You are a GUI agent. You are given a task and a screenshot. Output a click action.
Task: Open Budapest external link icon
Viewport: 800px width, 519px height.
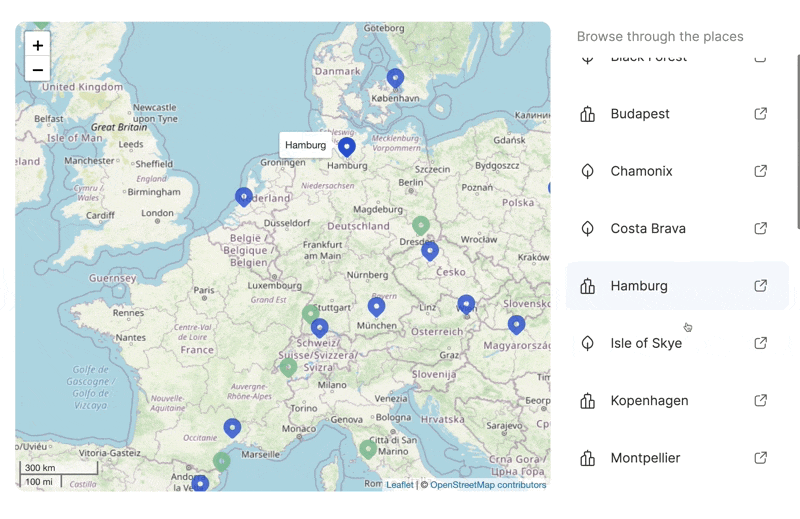coord(760,113)
